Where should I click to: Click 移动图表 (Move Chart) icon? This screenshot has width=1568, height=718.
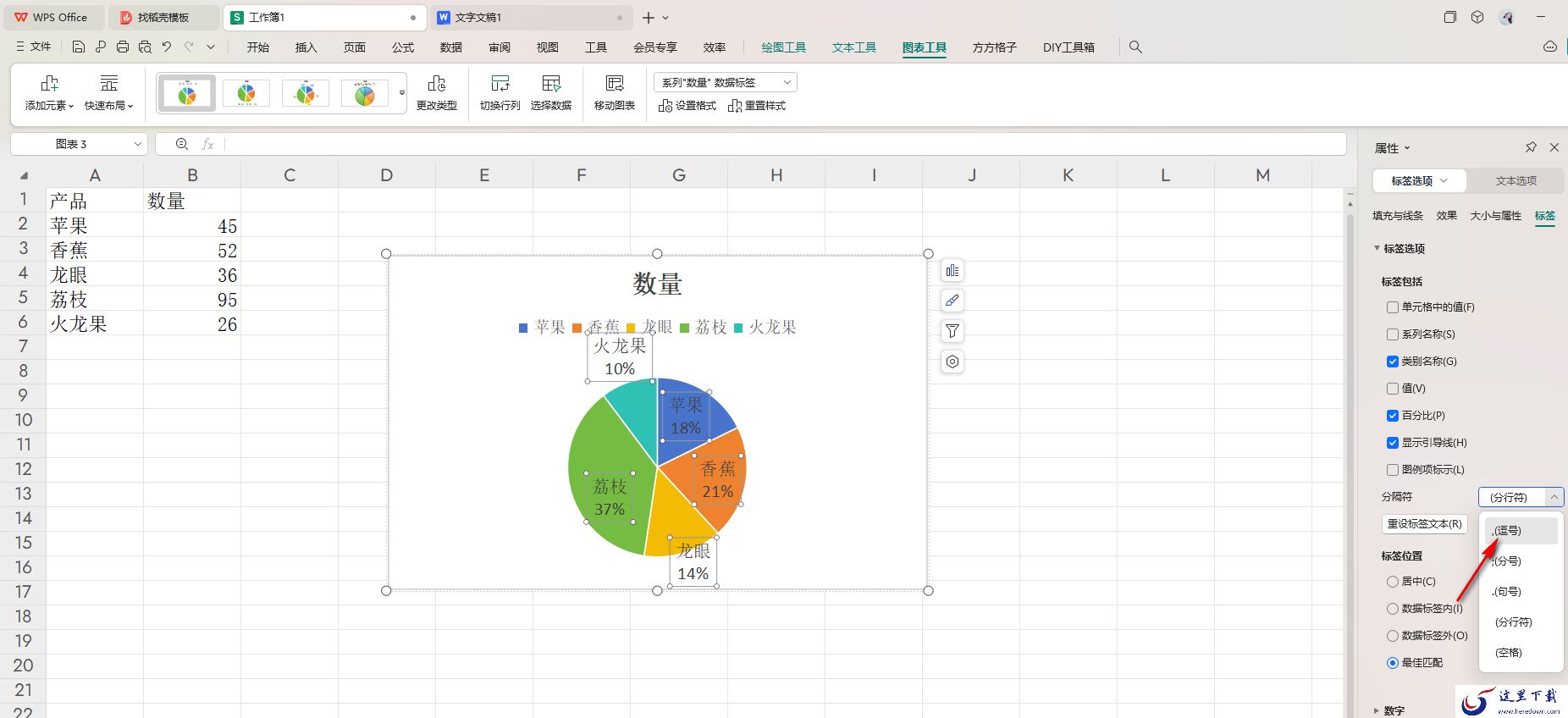pos(615,92)
